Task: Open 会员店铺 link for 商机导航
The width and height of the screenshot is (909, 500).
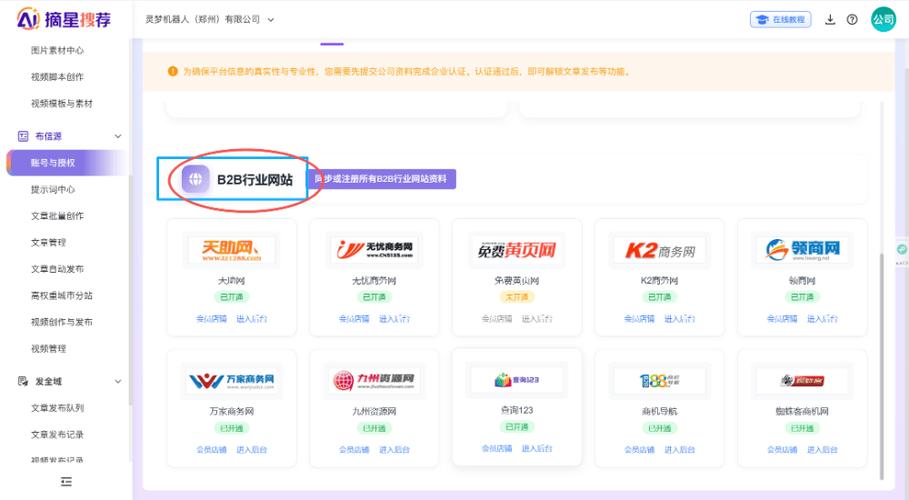Action: (639, 450)
